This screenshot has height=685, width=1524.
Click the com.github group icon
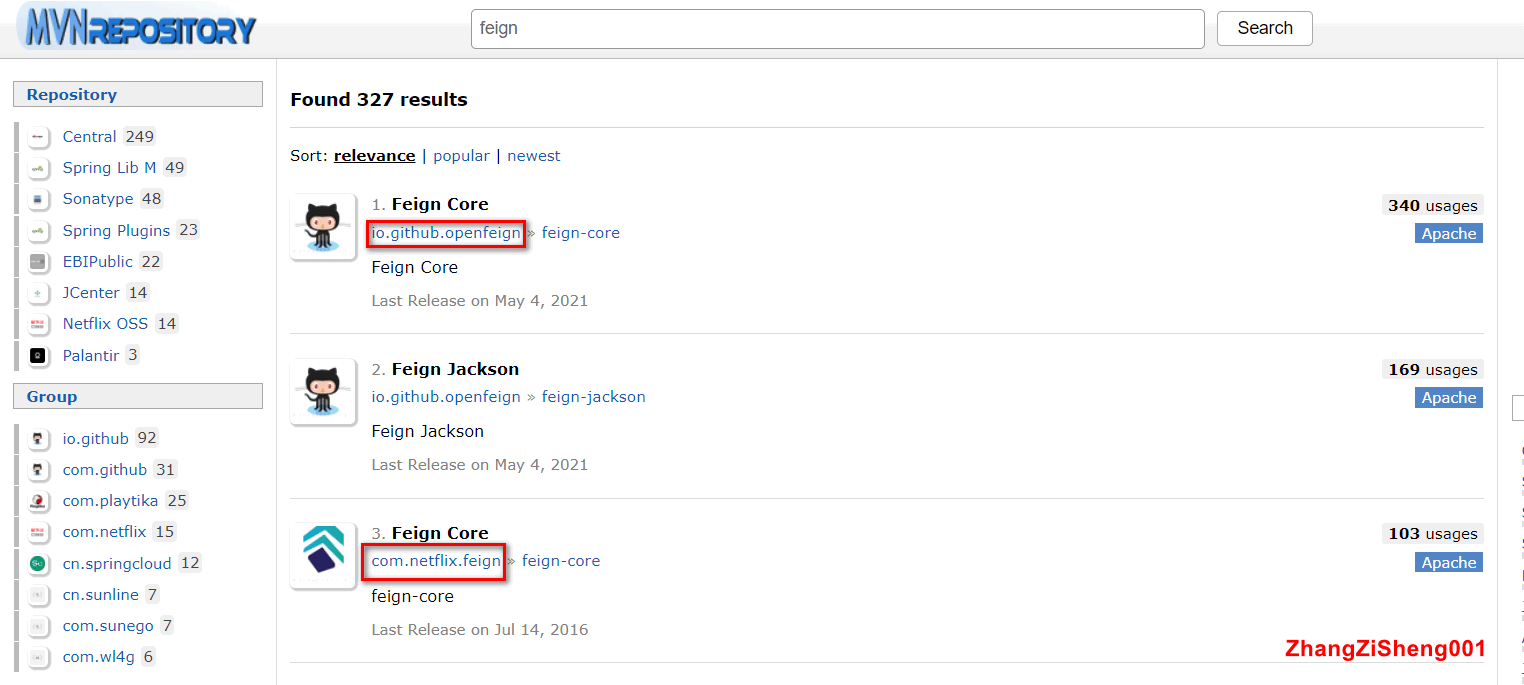[38, 470]
